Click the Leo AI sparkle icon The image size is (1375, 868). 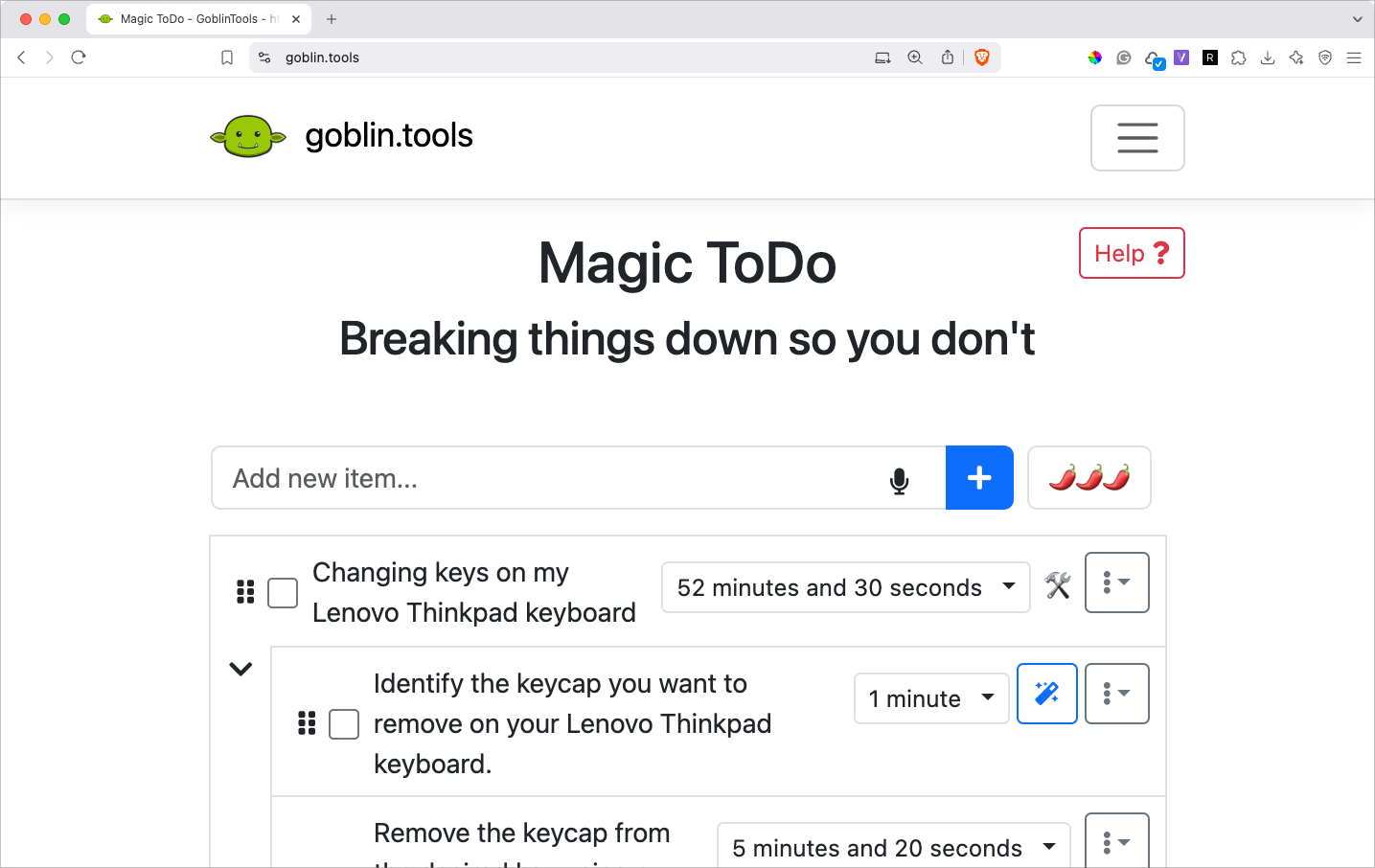1296,57
